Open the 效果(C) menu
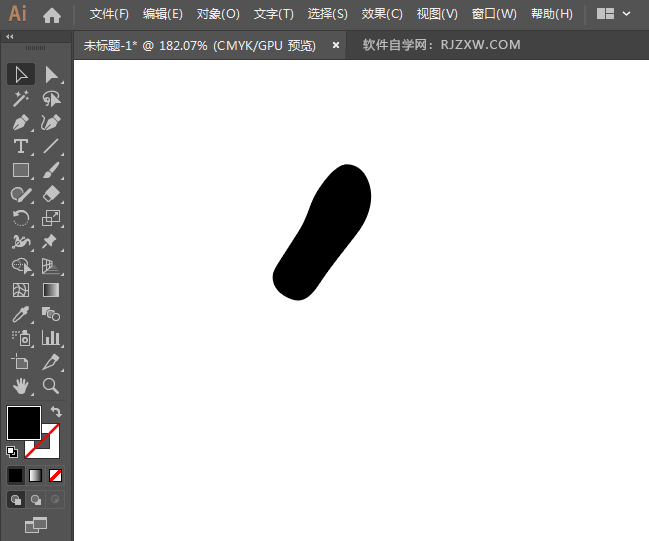The image size is (649, 541). (x=382, y=14)
